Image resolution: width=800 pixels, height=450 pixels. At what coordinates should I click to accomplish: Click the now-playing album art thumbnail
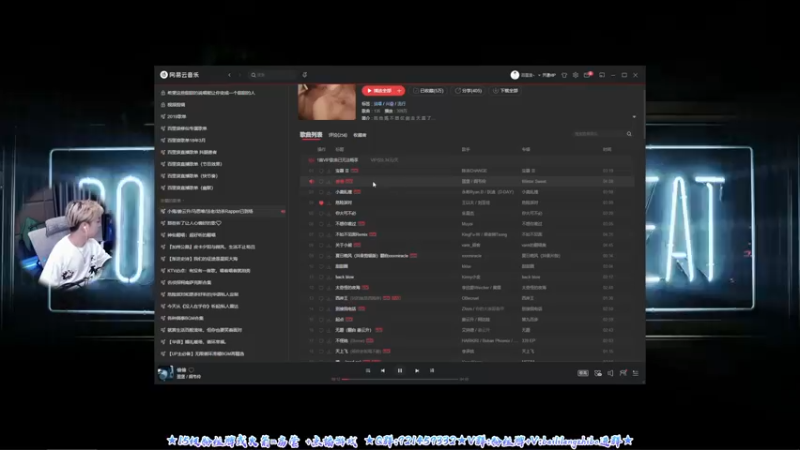165,373
